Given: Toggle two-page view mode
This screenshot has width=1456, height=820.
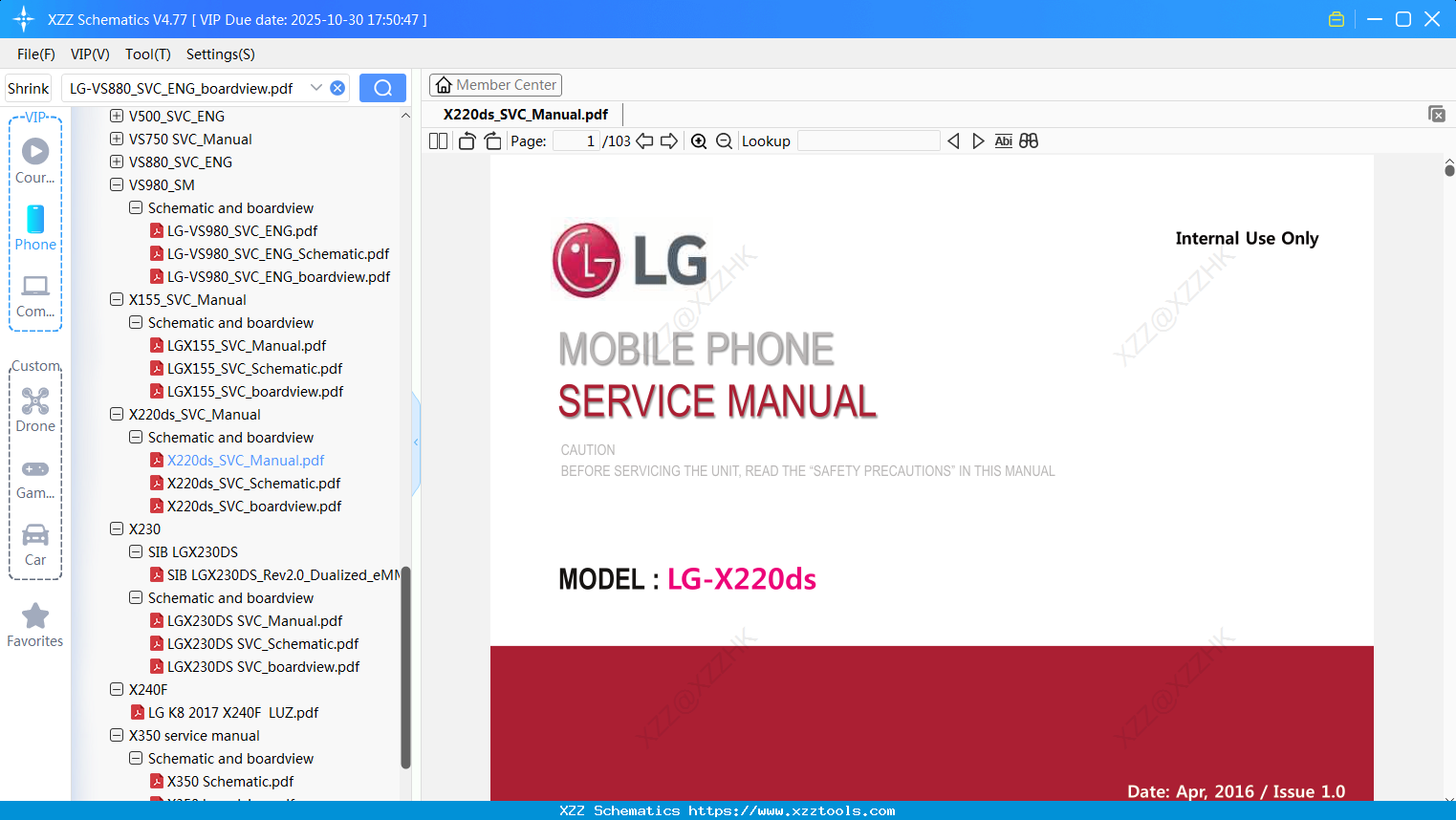Looking at the screenshot, I should click(437, 140).
